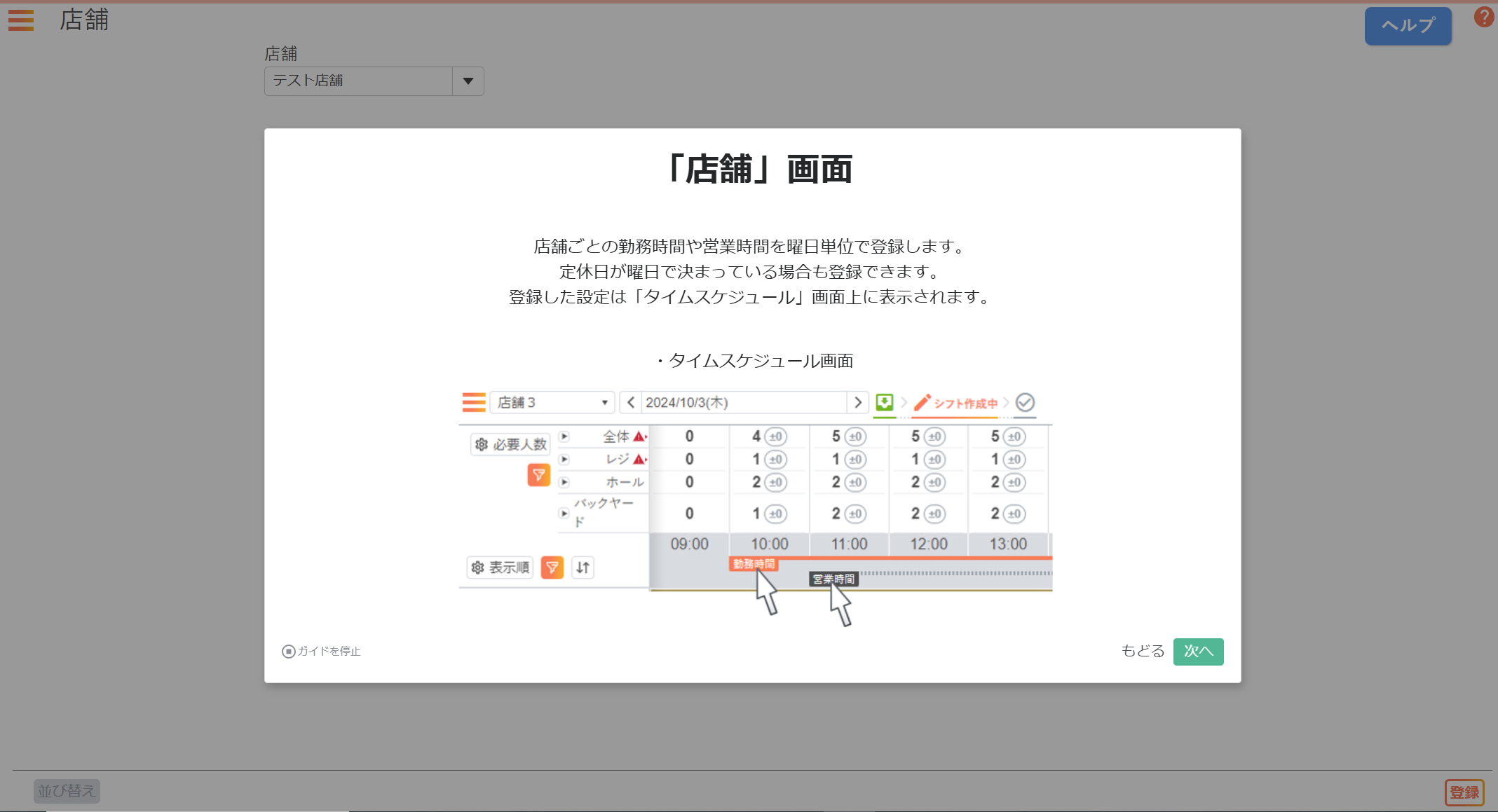The height and width of the screenshot is (812, 1498).
Task: Click the dropdown arrow beside テスト店舗
Action: (468, 81)
